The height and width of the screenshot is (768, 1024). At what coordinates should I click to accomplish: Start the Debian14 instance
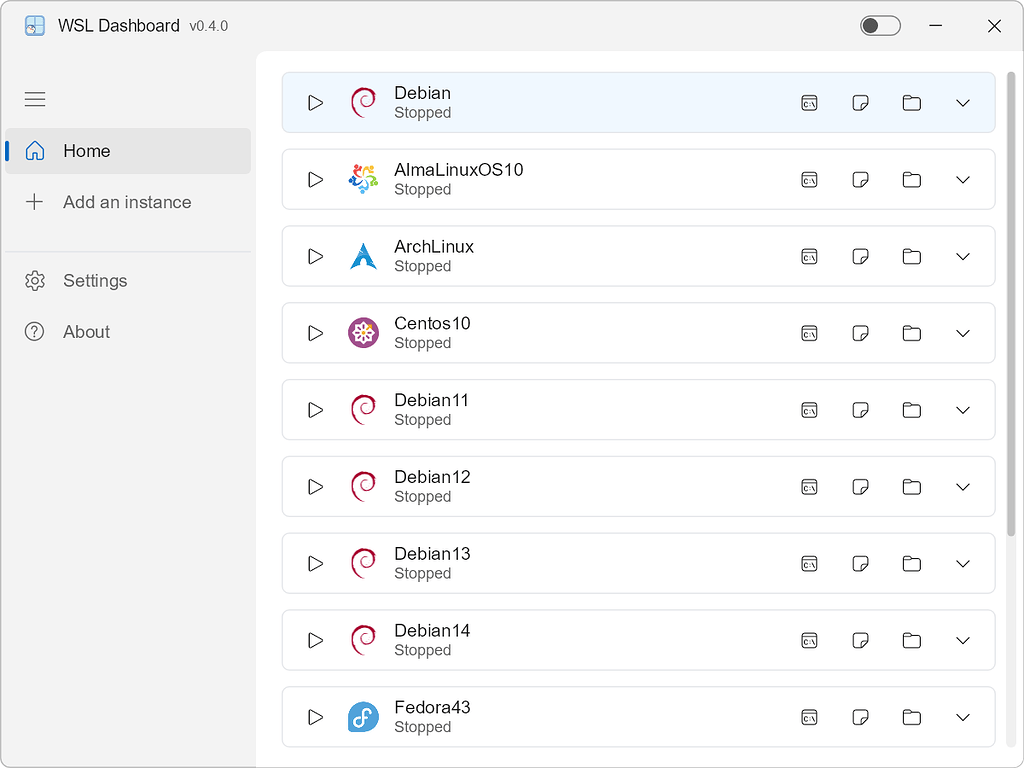point(315,640)
